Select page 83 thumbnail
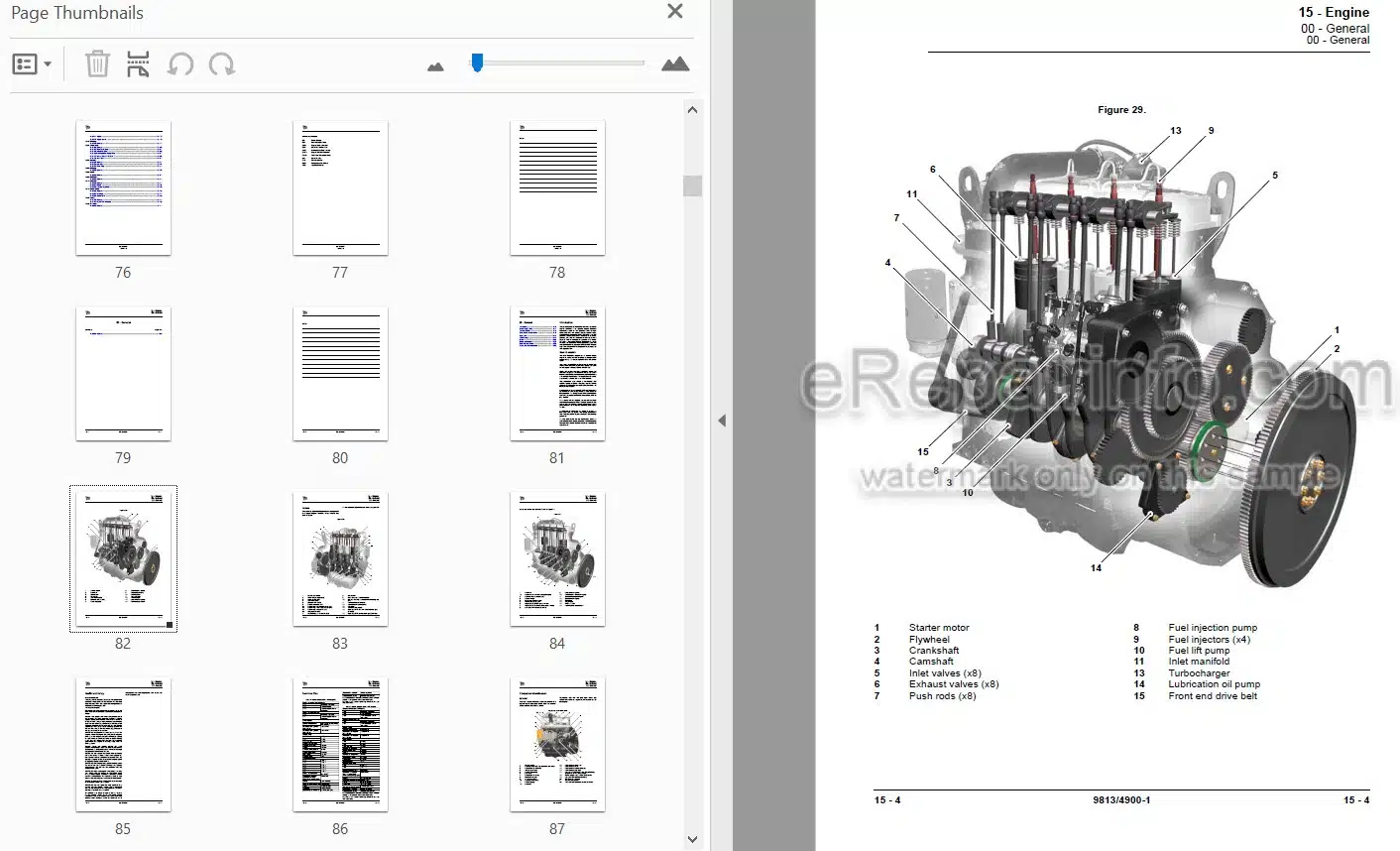The height and width of the screenshot is (851, 1400). click(x=340, y=559)
